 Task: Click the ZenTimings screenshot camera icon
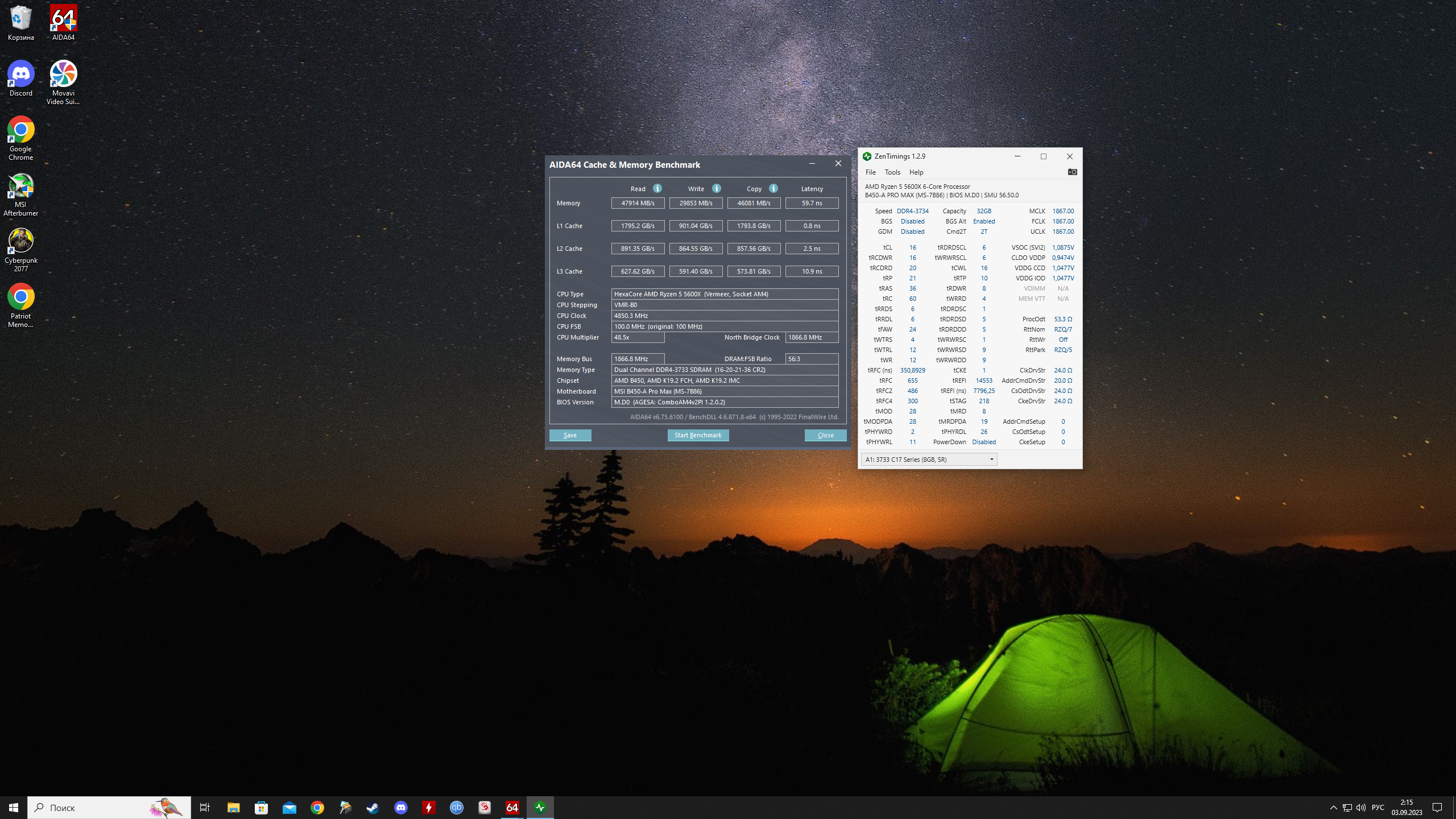(x=1072, y=172)
